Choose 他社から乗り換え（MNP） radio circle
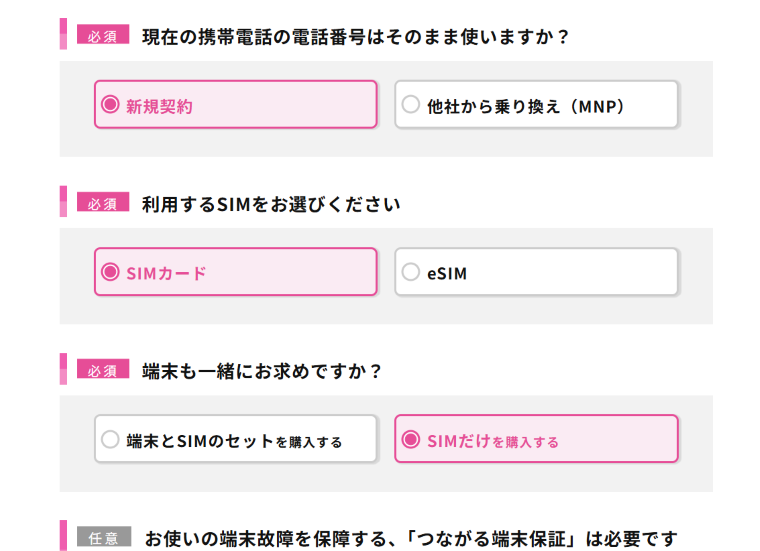The image size is (760, 551). point(411,104)
